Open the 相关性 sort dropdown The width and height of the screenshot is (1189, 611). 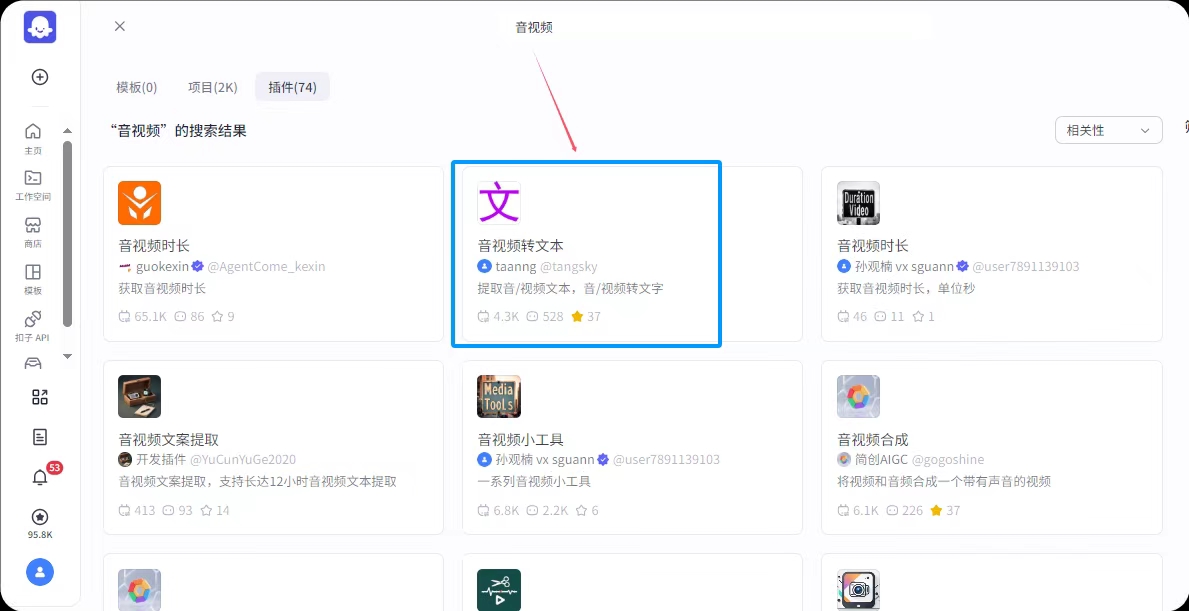coord(1109,130)
